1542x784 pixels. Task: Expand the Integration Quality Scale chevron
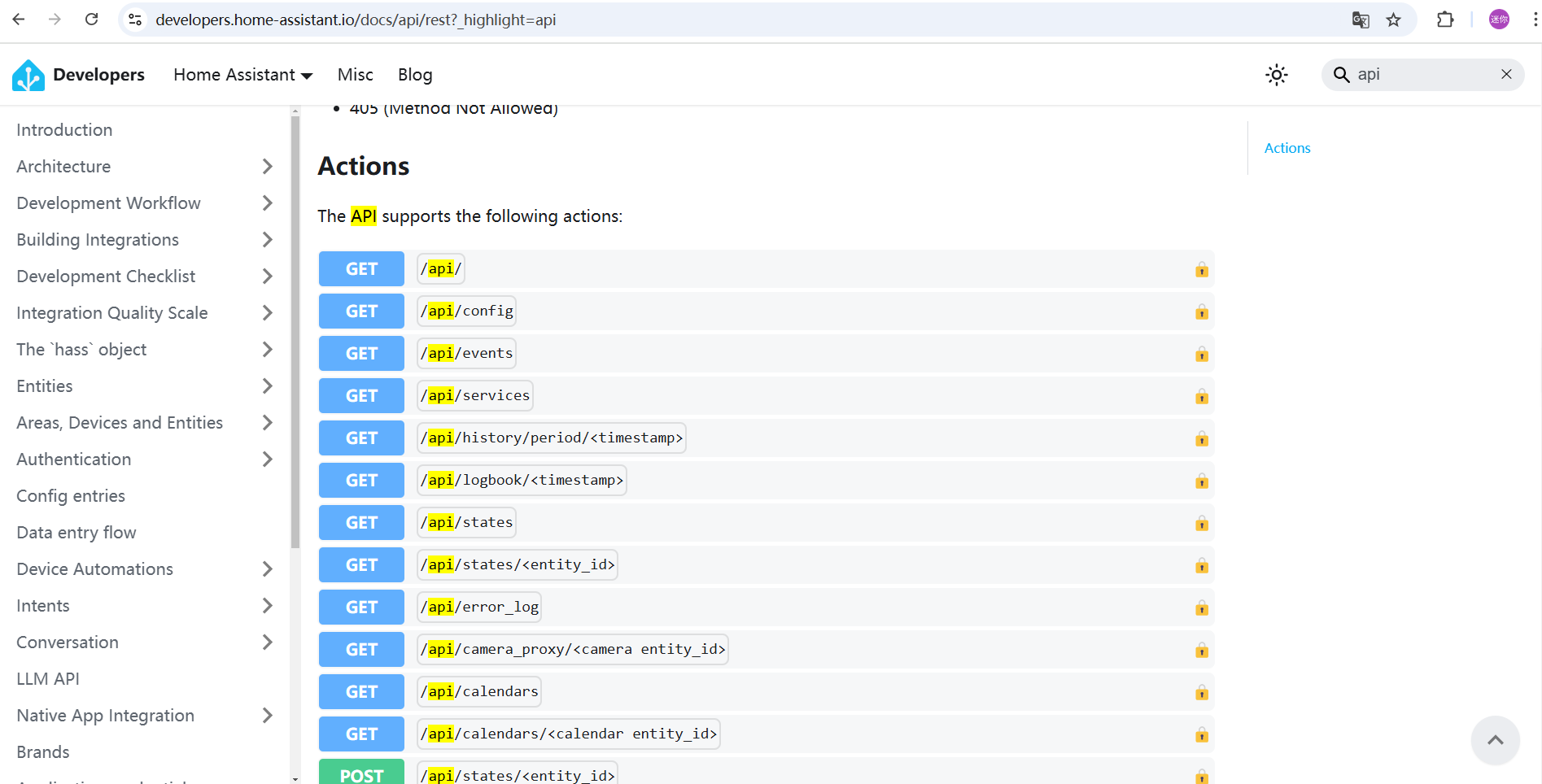click(x=267, y=313)
